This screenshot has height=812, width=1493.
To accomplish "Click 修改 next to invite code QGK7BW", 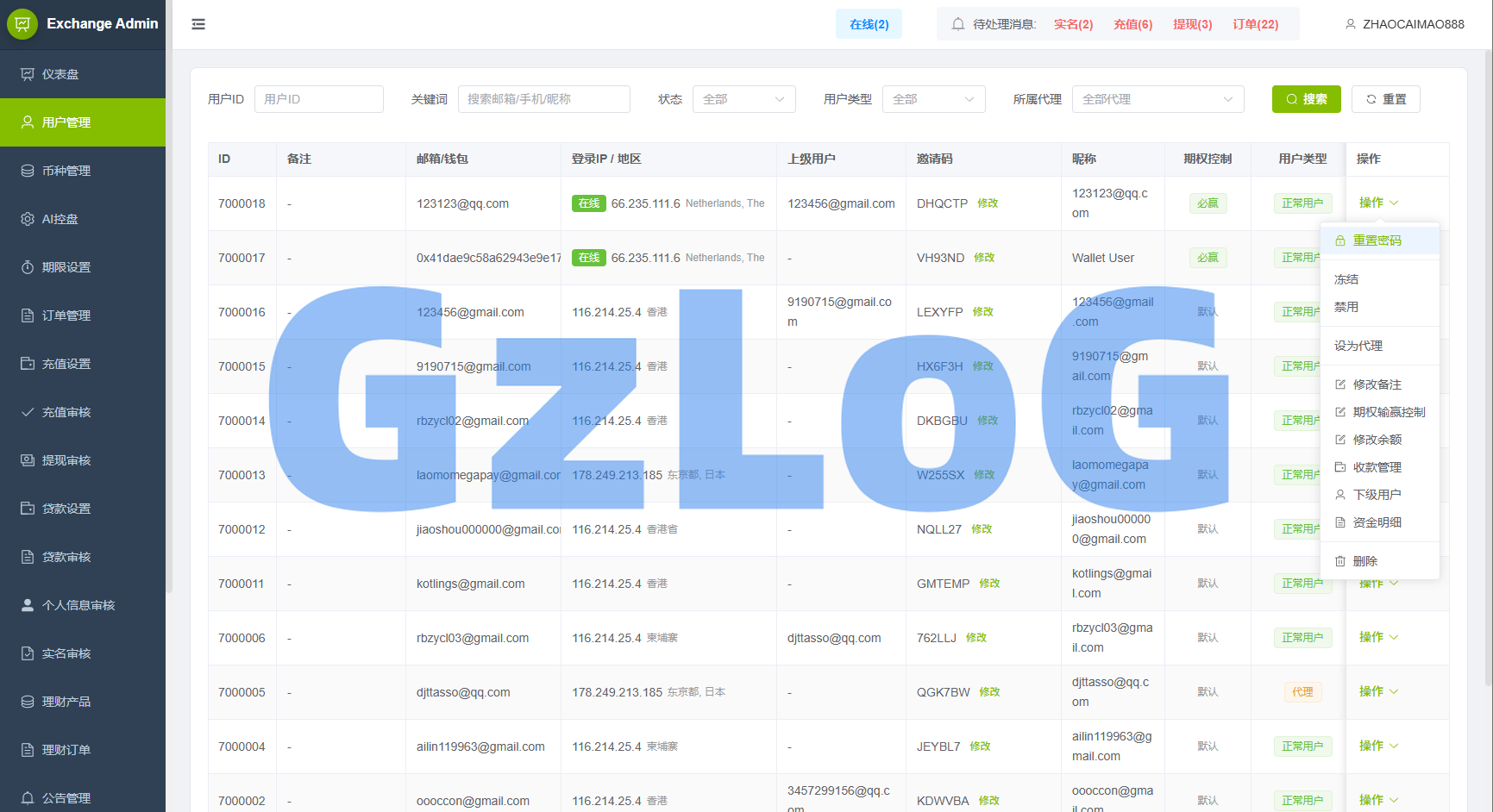I will (989, 692).
